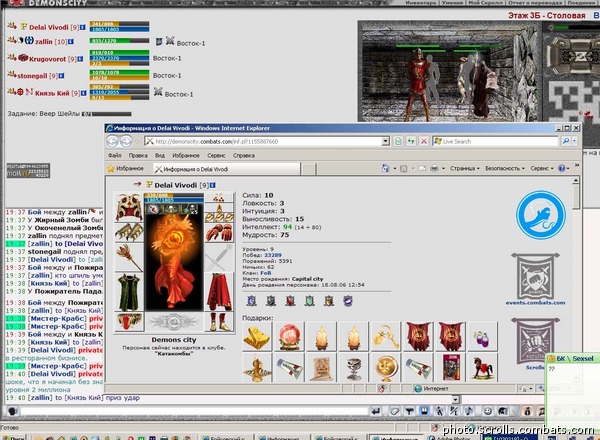The width and height of the screenshot is (600, 440).
Task: Click the 23289 wins link
Action: click(273, 255)
